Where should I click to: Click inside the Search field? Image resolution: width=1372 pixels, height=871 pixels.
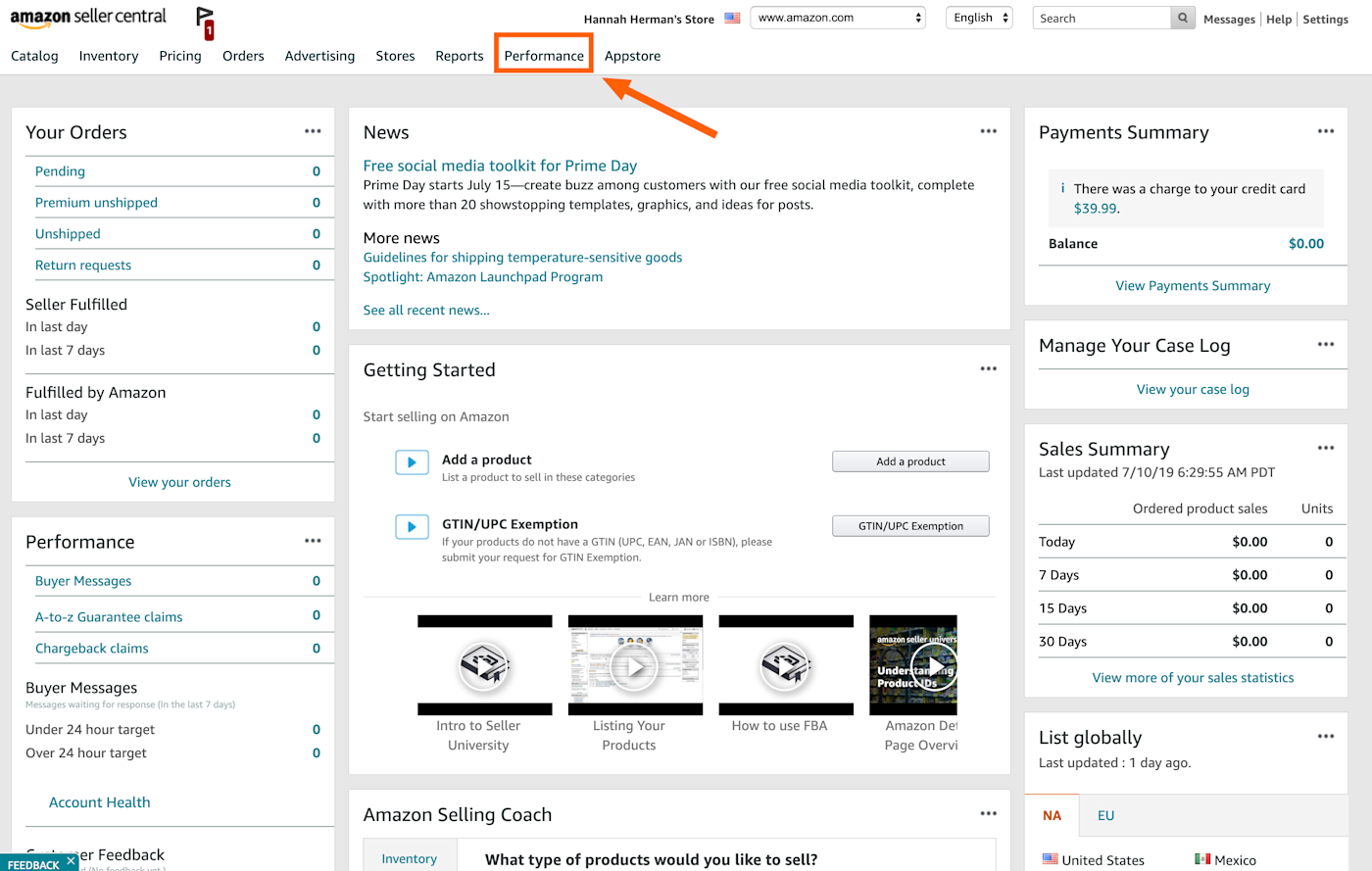click(x=1102, y=18)
